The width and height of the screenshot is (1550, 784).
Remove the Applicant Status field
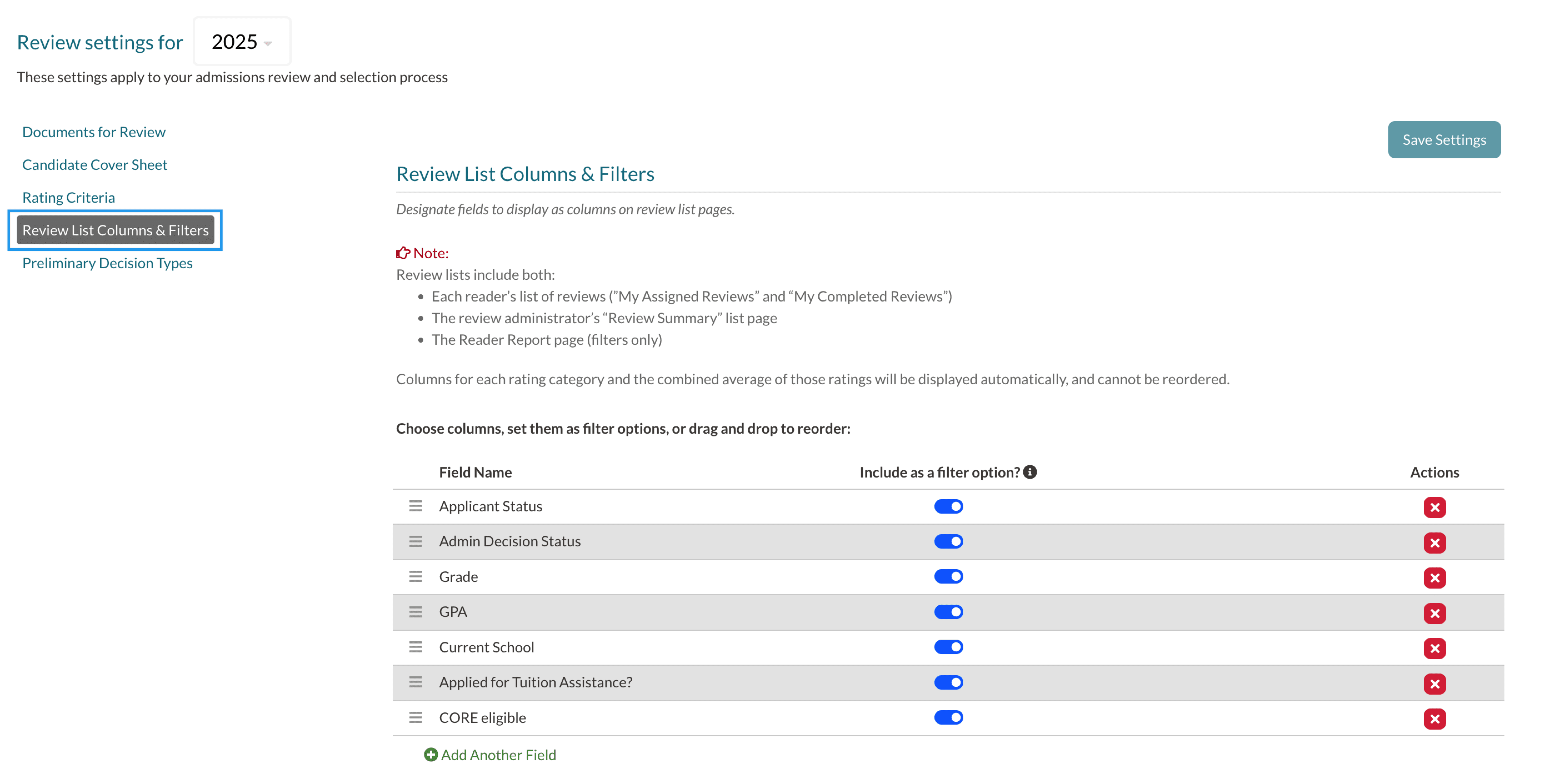pyautogui.click(x=1434, y=507)
